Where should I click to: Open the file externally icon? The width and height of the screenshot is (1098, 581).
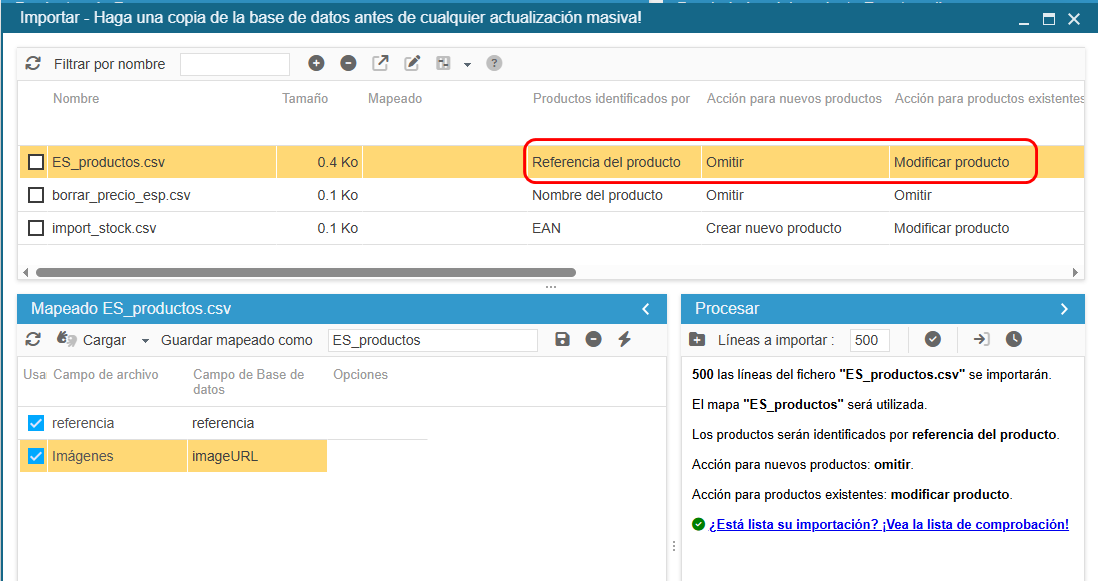coord(380,64)
